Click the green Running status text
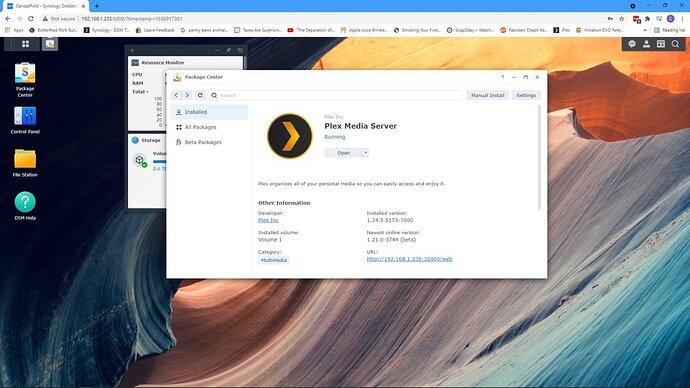The height and width of the screenshot is (388, 690). pyautogui.click(x=335, y=137)
